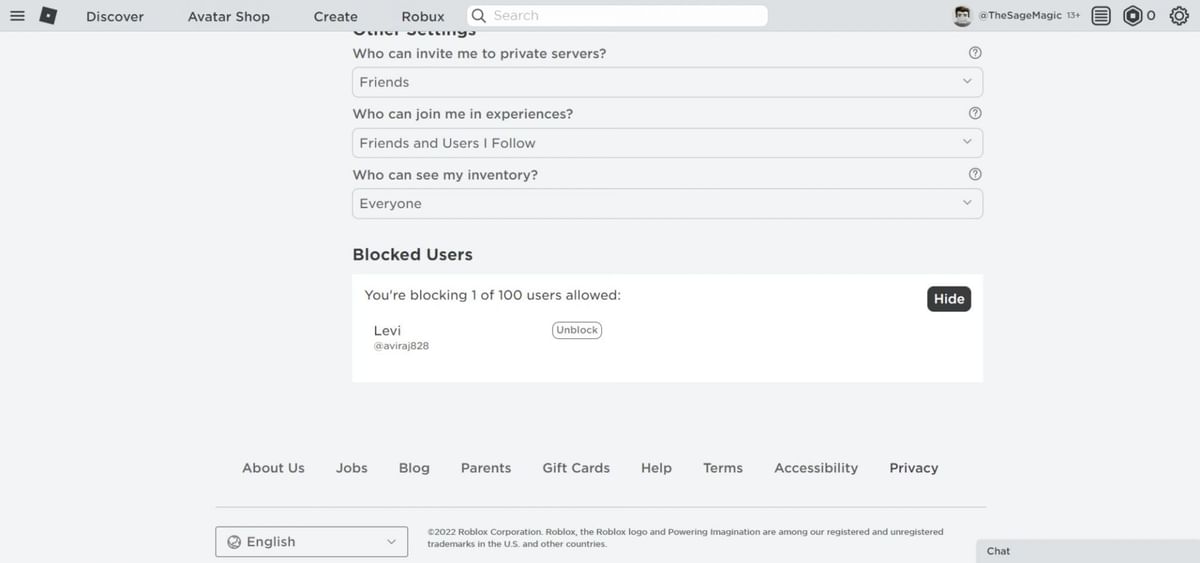Unblock the user Levi
Image resolution: width=1200 pixels, height=563 pixels.
point(577,330)
